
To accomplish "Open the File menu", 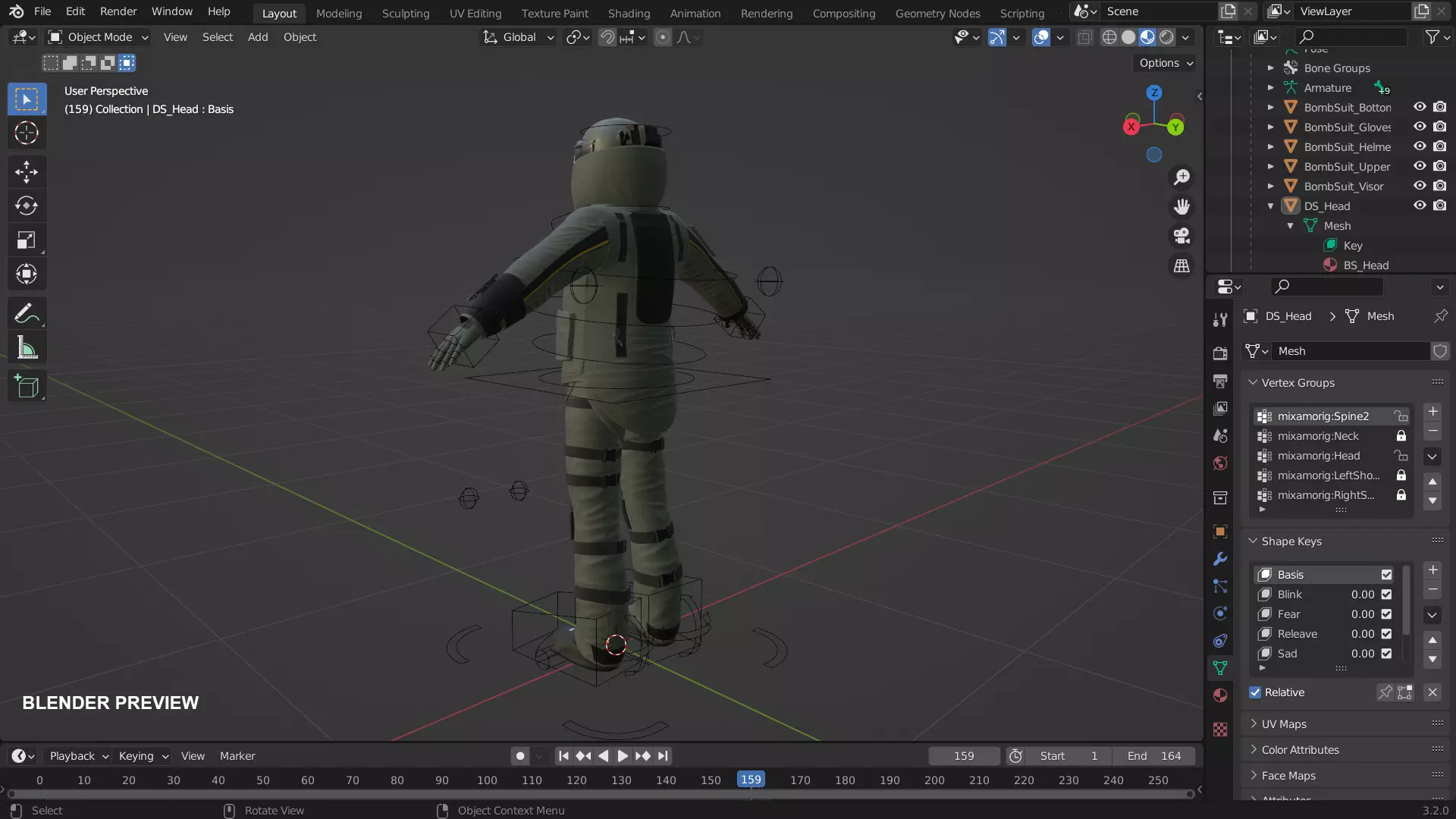I will pos(42,11).
